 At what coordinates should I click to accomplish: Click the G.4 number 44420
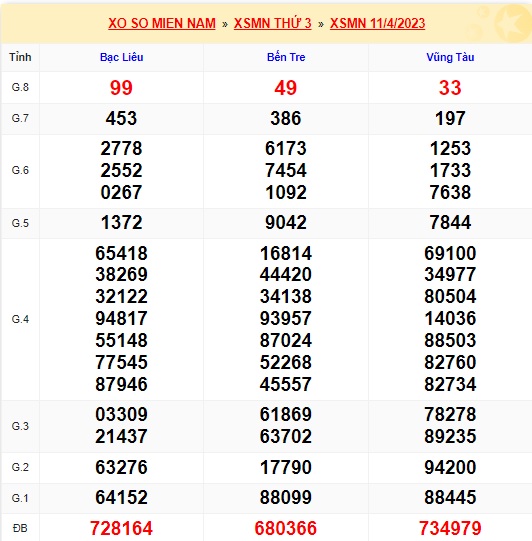tap(286, 275)
